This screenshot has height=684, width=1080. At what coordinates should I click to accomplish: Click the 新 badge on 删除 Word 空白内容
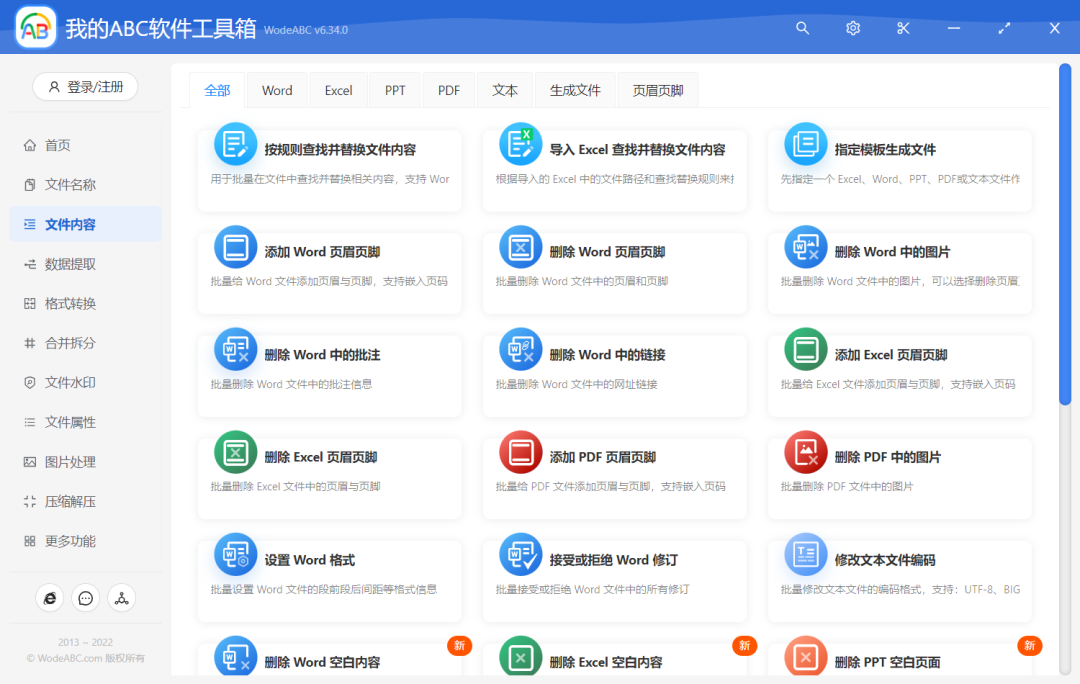pos(459,645)
